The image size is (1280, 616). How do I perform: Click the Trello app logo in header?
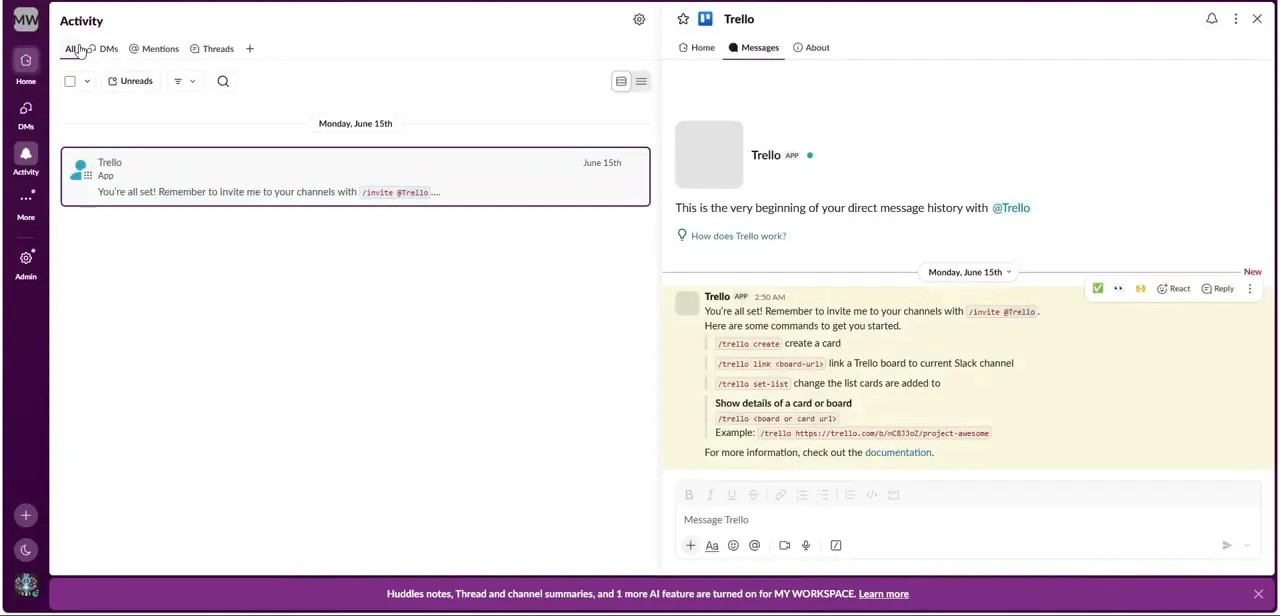pos(705,19)
